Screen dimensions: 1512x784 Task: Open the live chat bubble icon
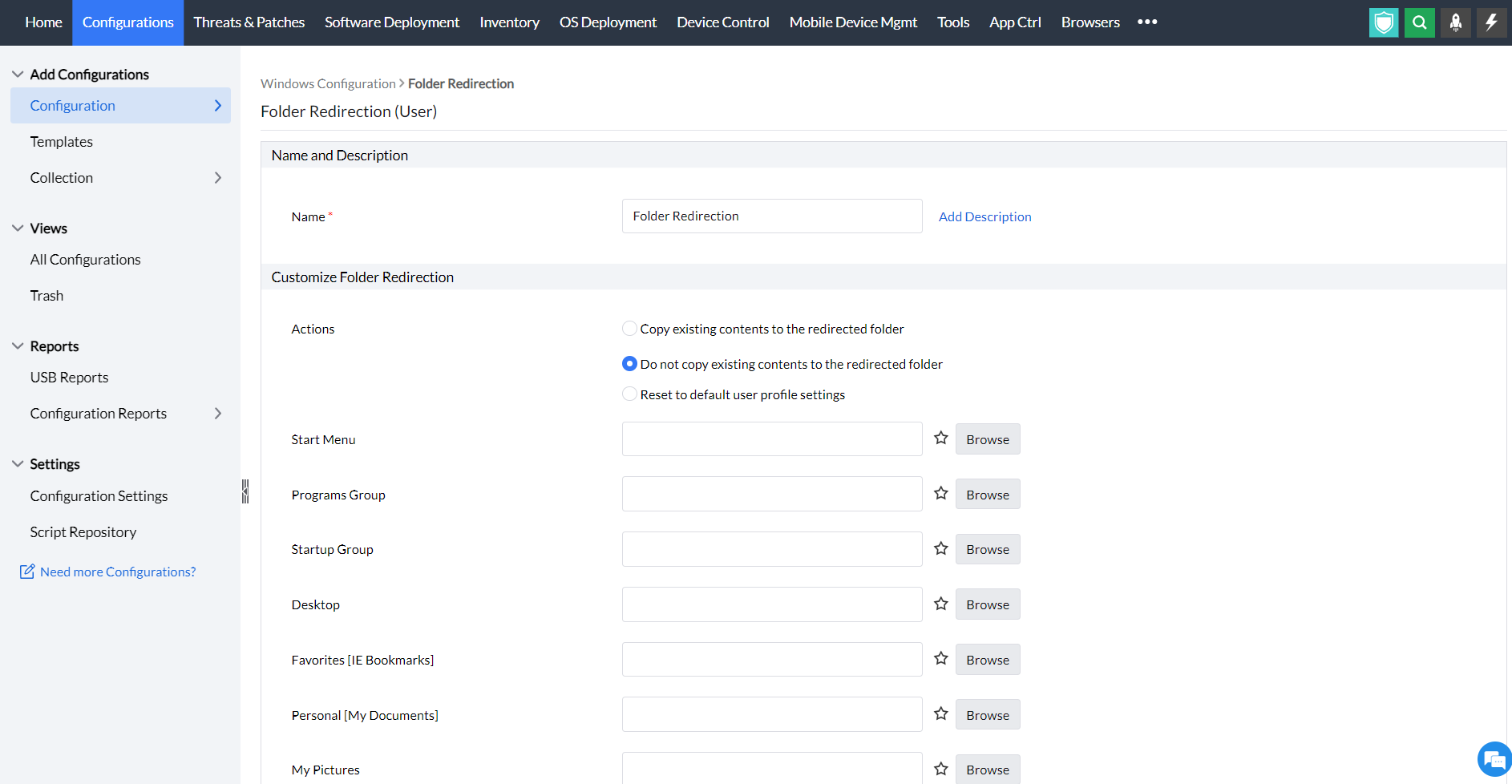point(1493,758)
